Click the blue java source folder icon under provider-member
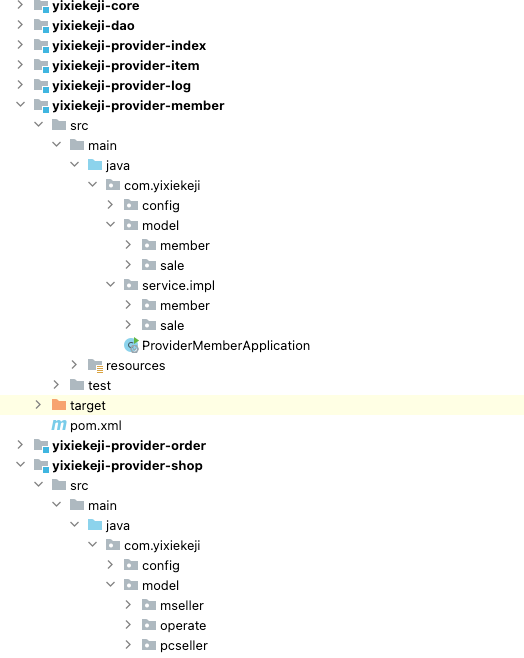 point(95,165)
